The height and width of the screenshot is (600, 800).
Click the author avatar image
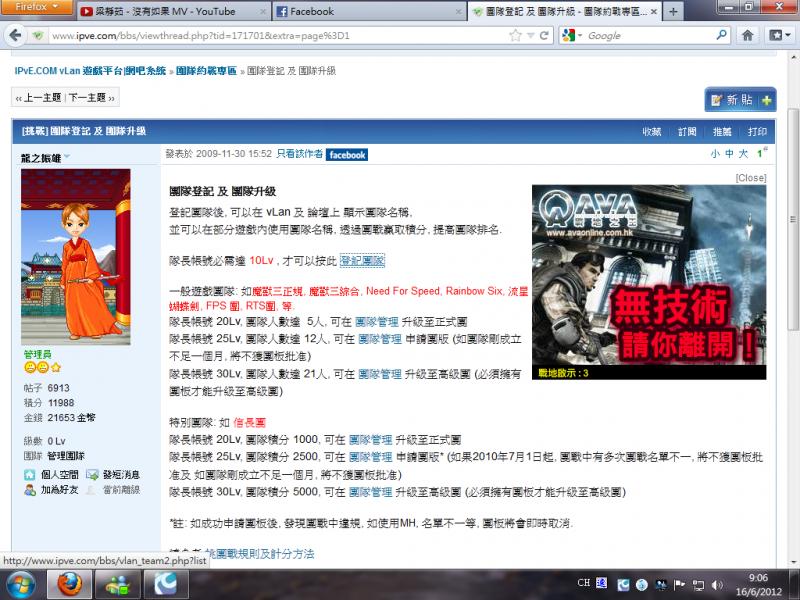[x=76, y=257]
